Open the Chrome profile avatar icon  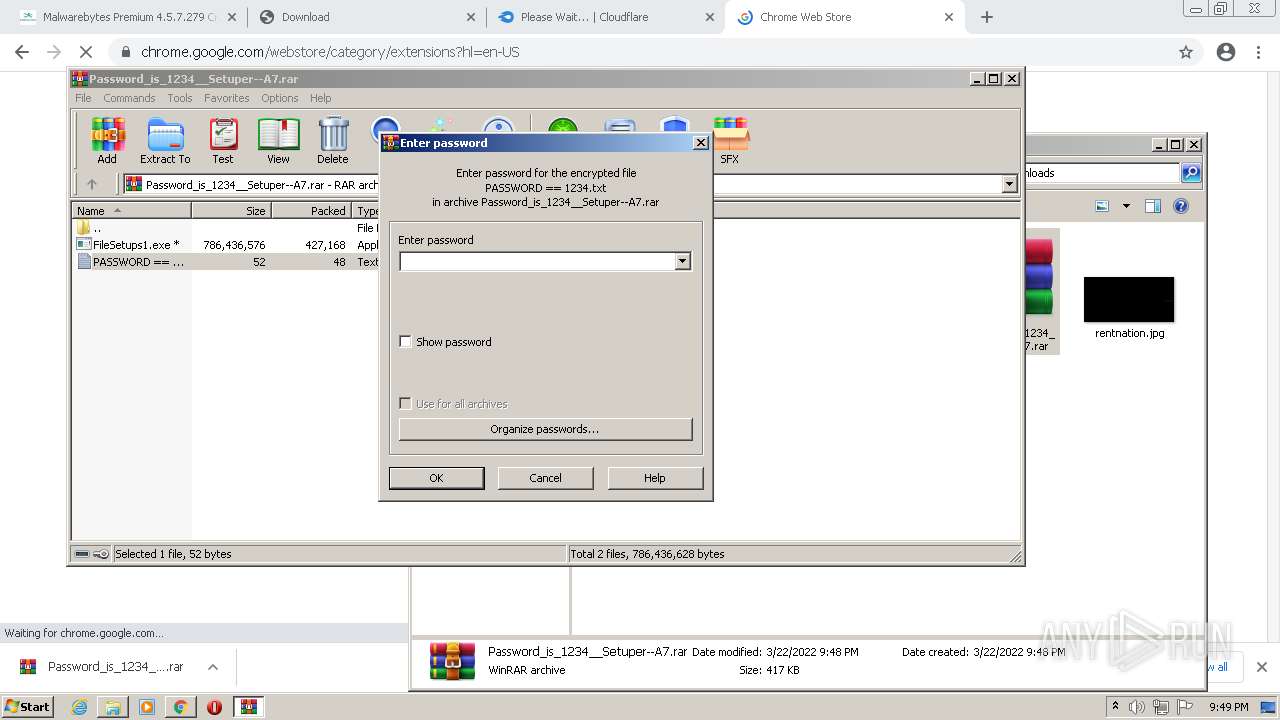[1226, 52]
